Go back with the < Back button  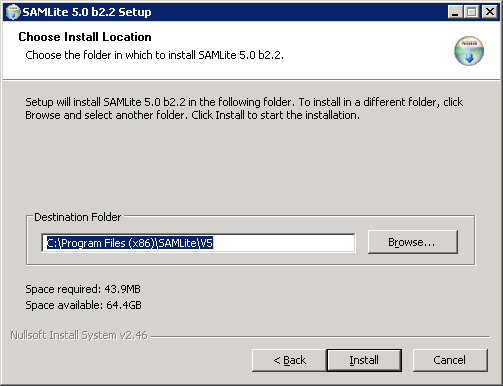[289, 360]
